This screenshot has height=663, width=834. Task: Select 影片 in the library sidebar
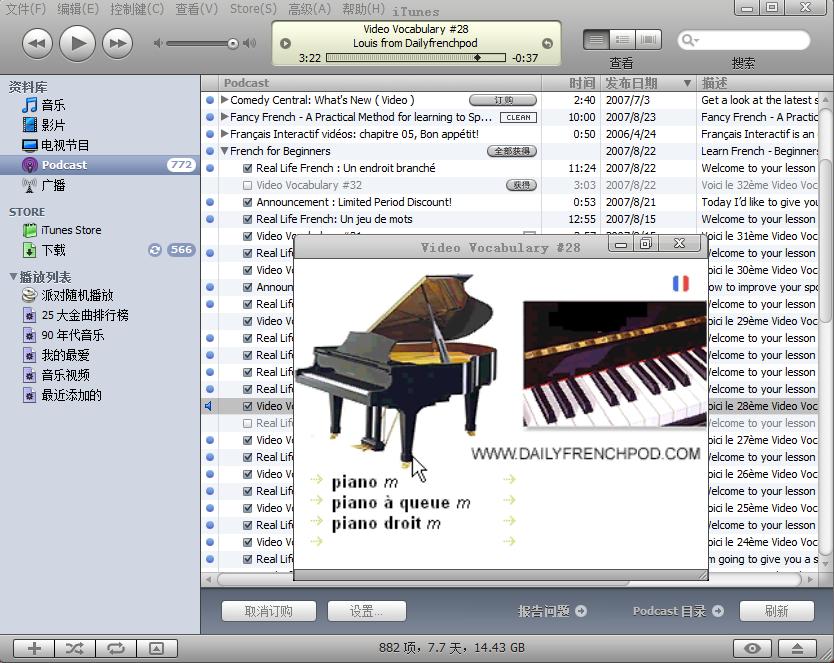tap(100, 125)
